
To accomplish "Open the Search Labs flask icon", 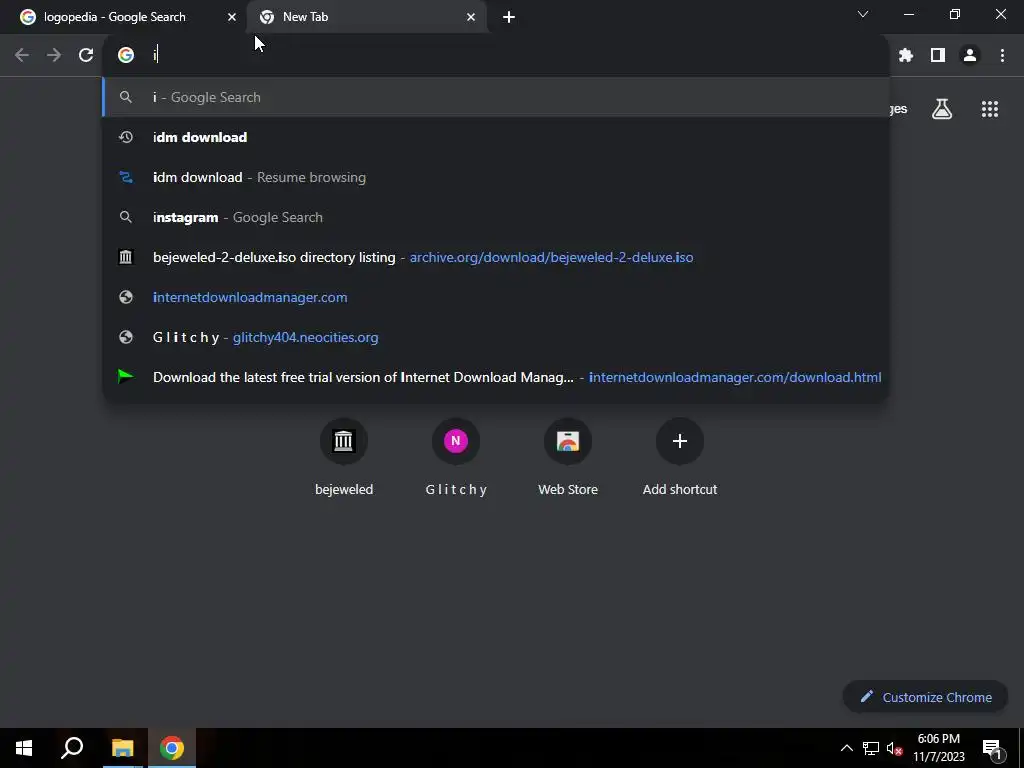I will (x=942, y=109).
